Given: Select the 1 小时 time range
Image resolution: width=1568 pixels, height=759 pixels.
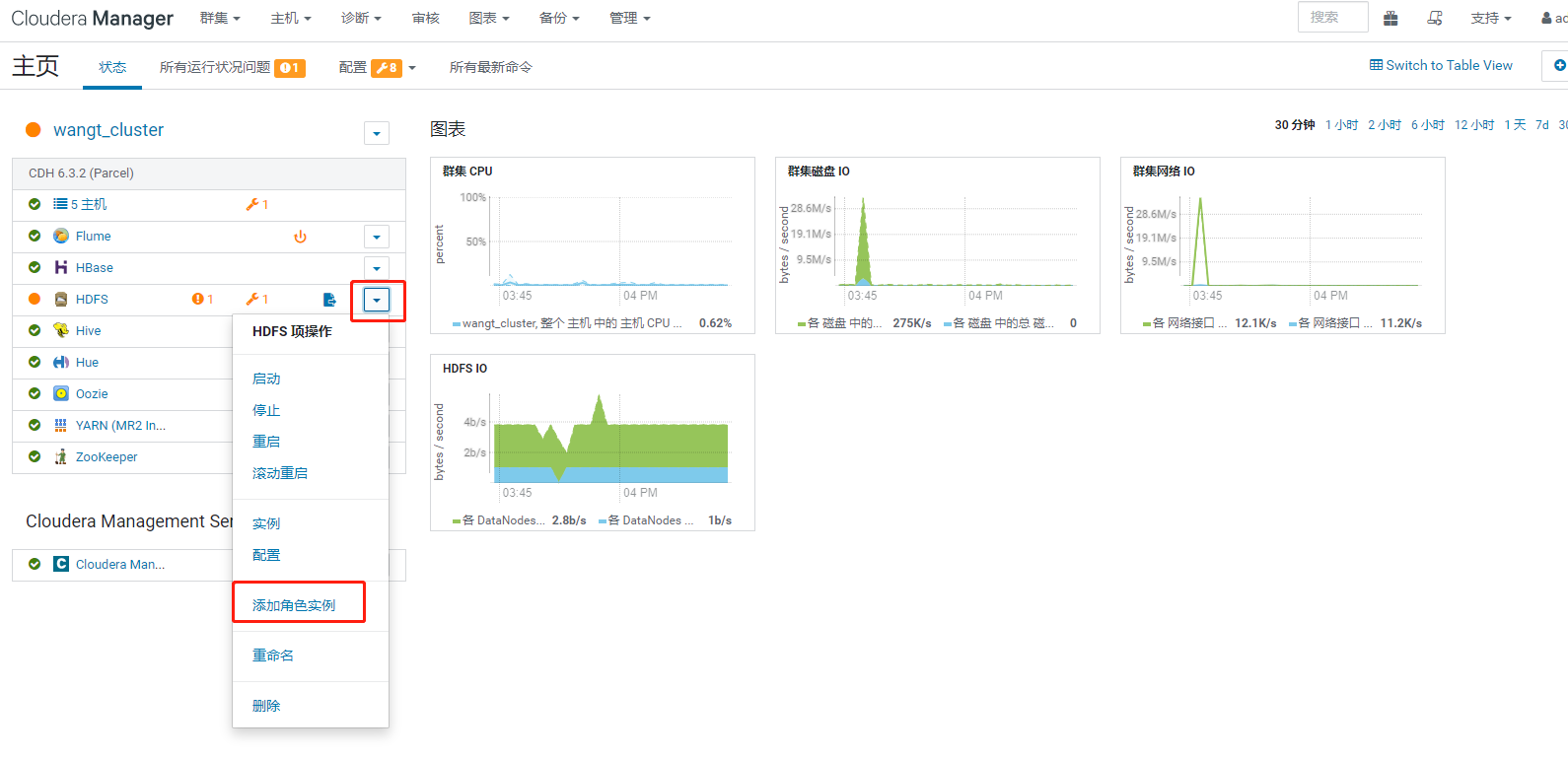Looking at the screenshot, I should (1341, 125).
